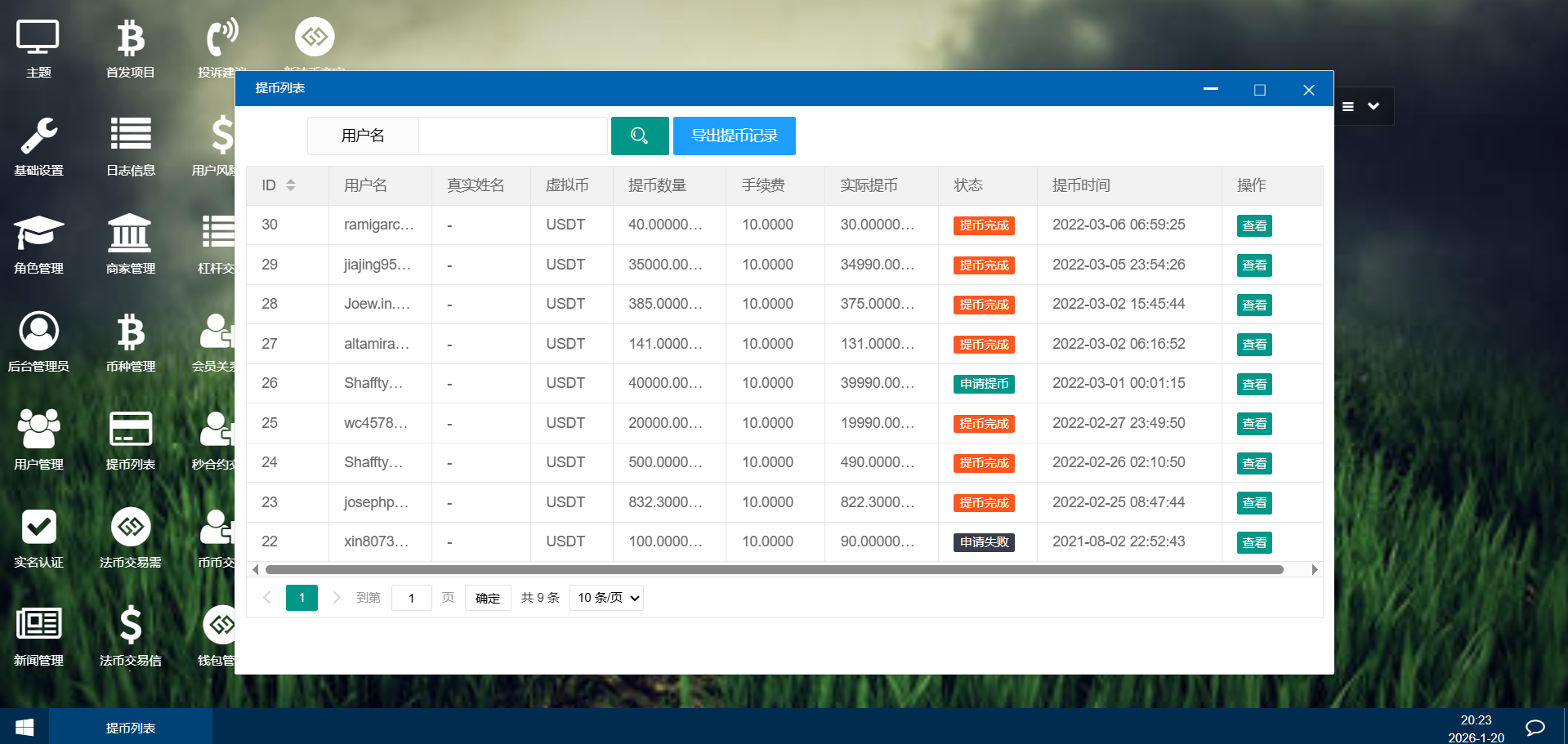
Task: Open the 10 条/页 page size dropdown
Action: point(606,598)
